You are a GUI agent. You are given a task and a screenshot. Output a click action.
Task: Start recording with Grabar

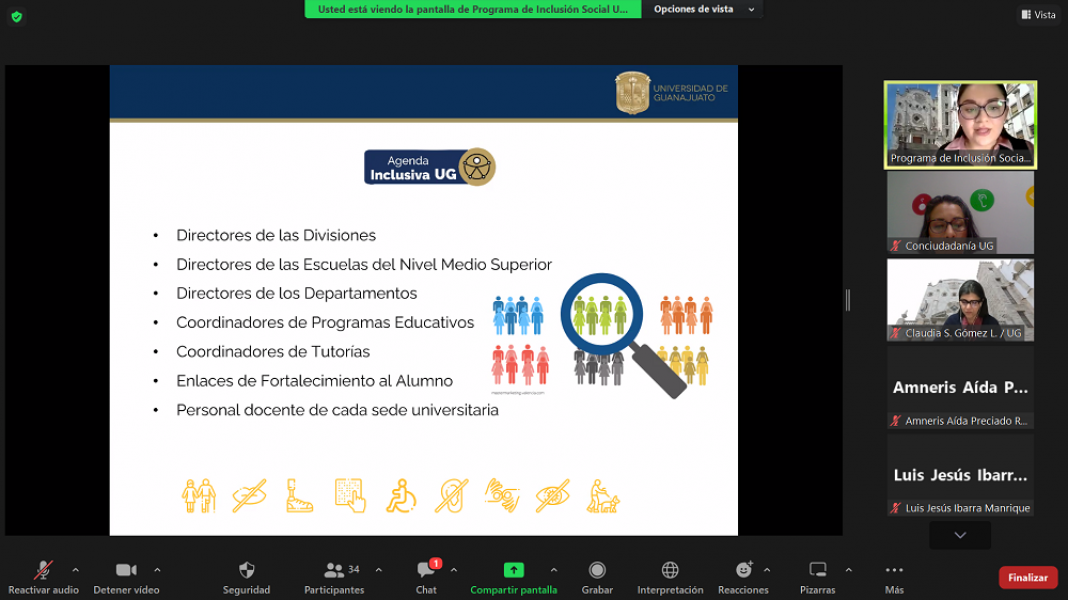(x=597, y=570)
